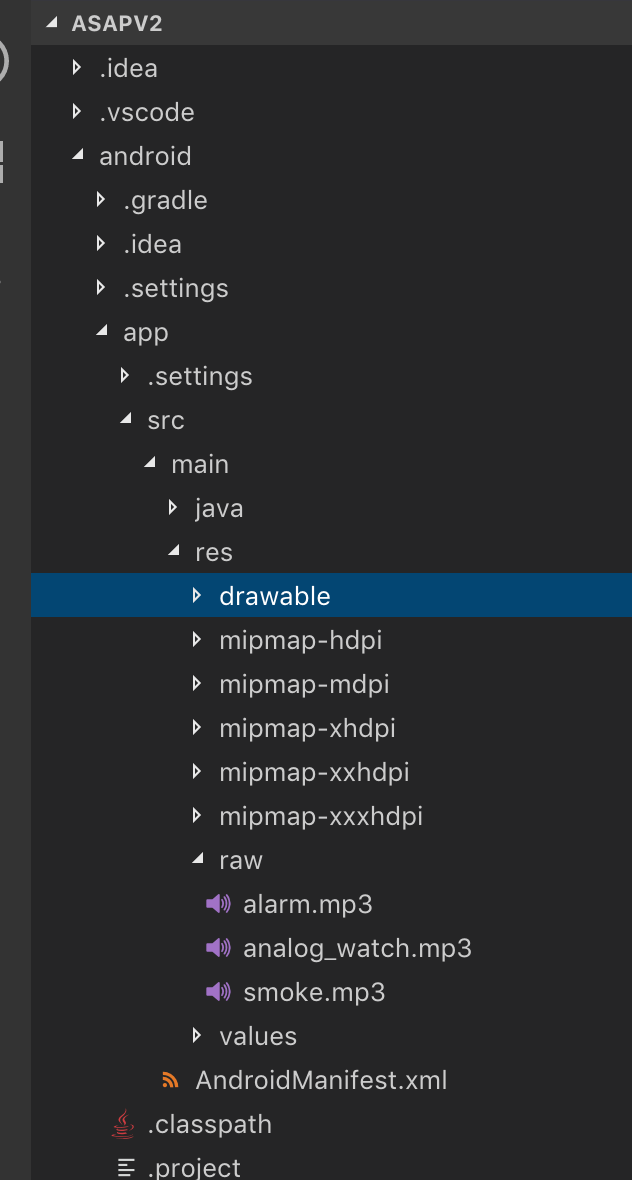Select the java folder name
The height and width of the screenshot is (1180, 632).
click(x=219, y=509)
